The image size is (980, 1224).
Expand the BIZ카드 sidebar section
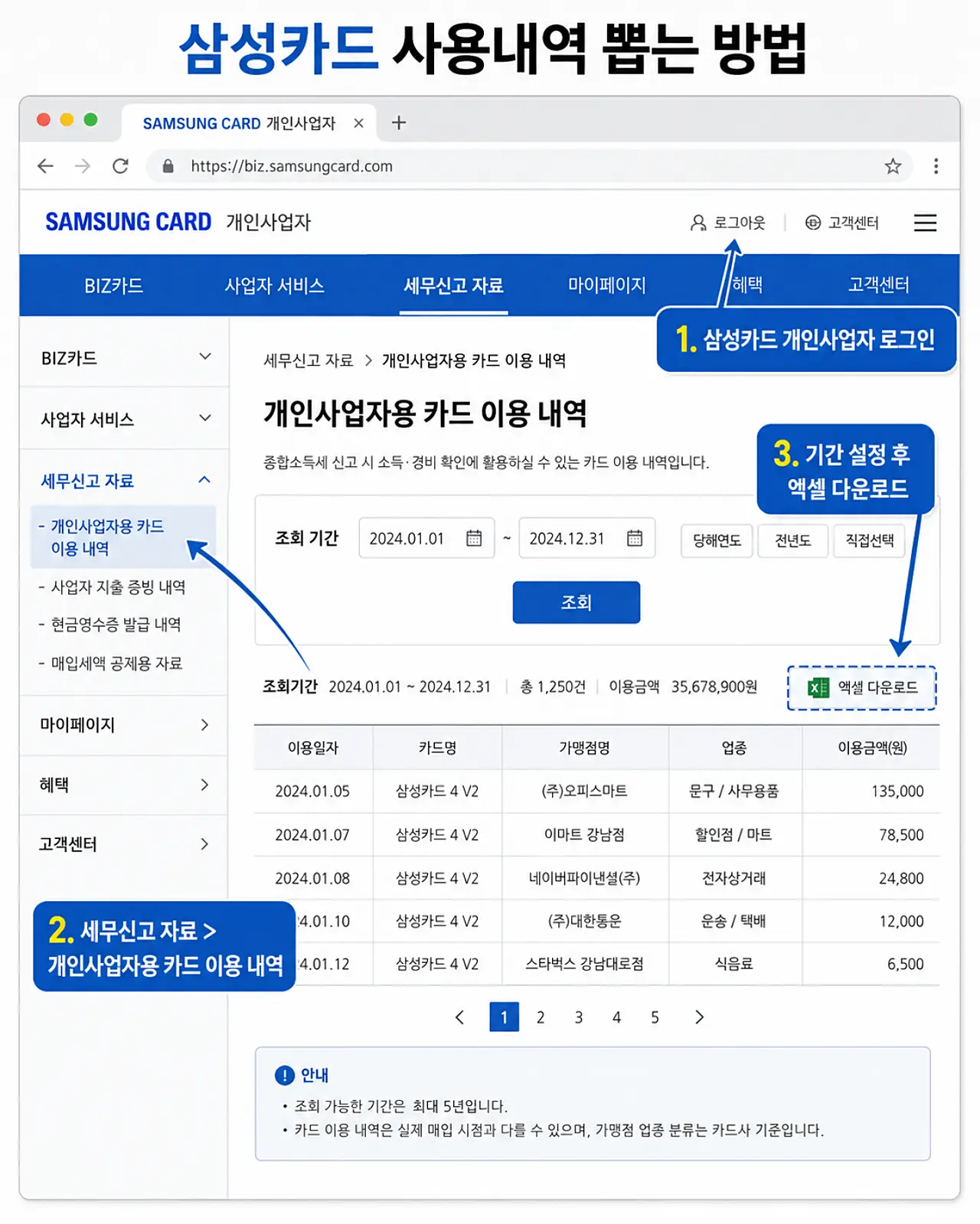[x=124, y=357]
